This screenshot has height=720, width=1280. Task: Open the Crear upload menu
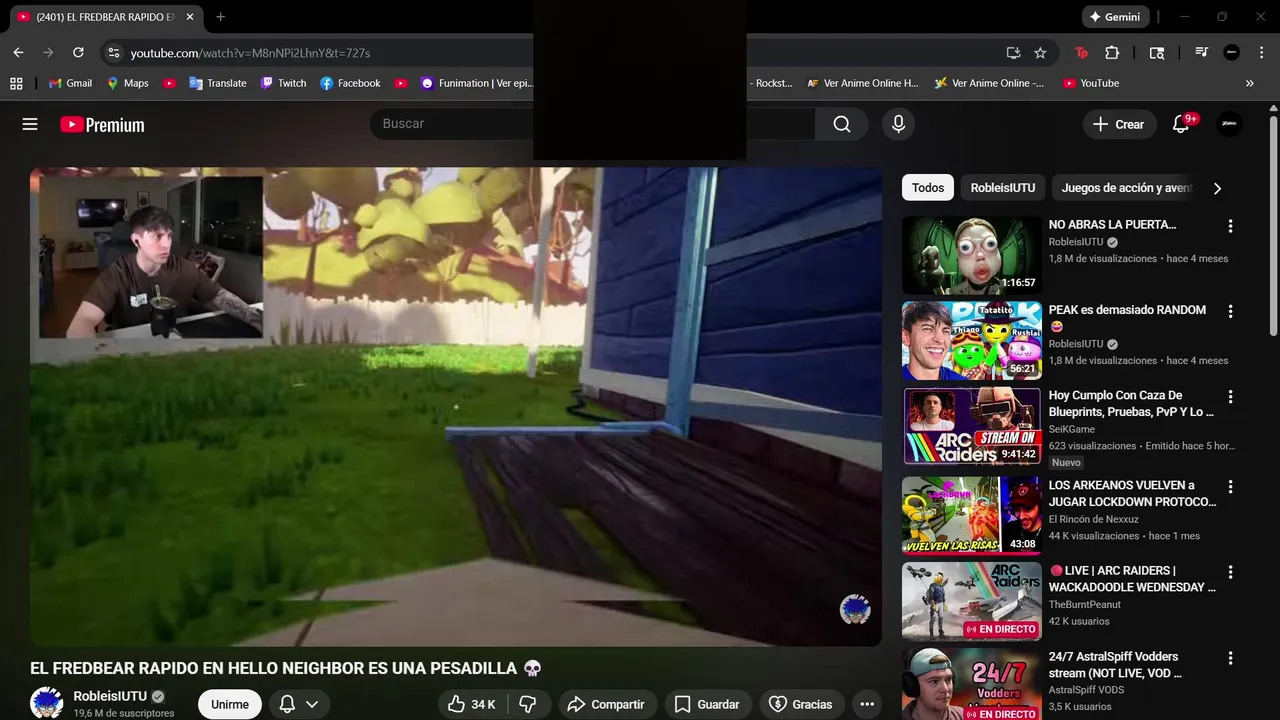click(x=1119, y=124)
